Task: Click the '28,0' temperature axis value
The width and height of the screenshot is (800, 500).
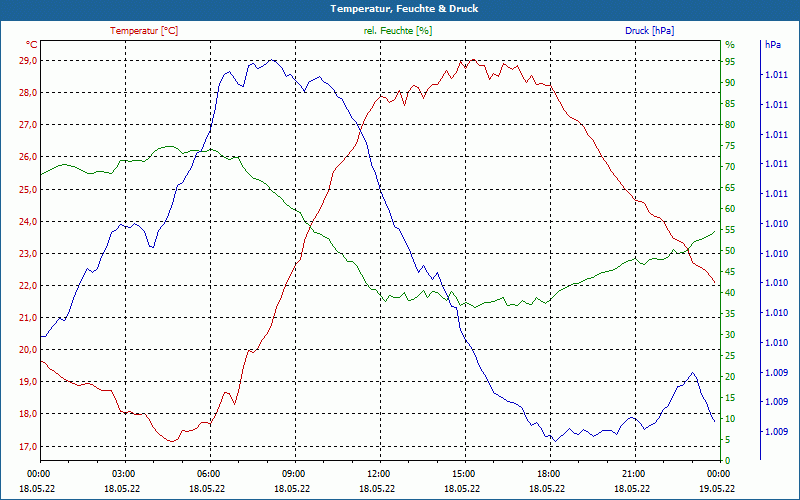Action: tap(28, 93)
